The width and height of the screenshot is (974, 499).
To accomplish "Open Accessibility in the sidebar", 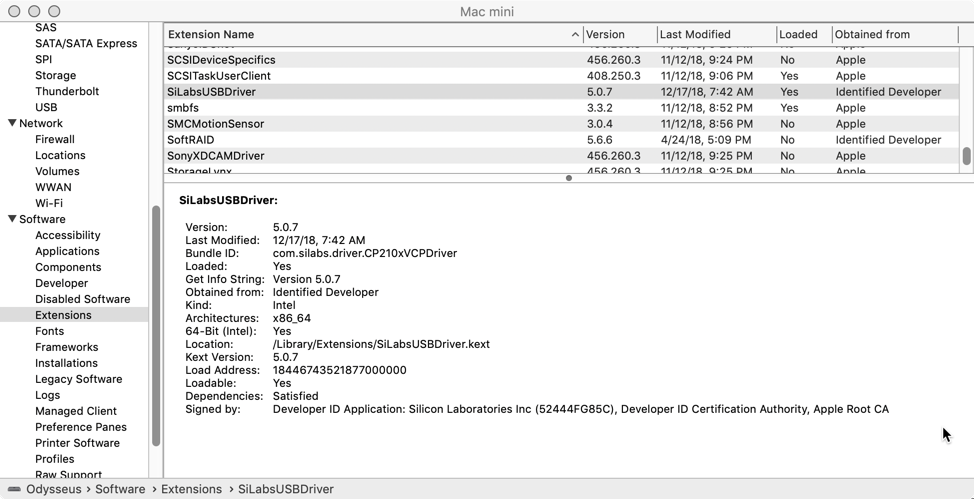I will [x=68, y=235].
